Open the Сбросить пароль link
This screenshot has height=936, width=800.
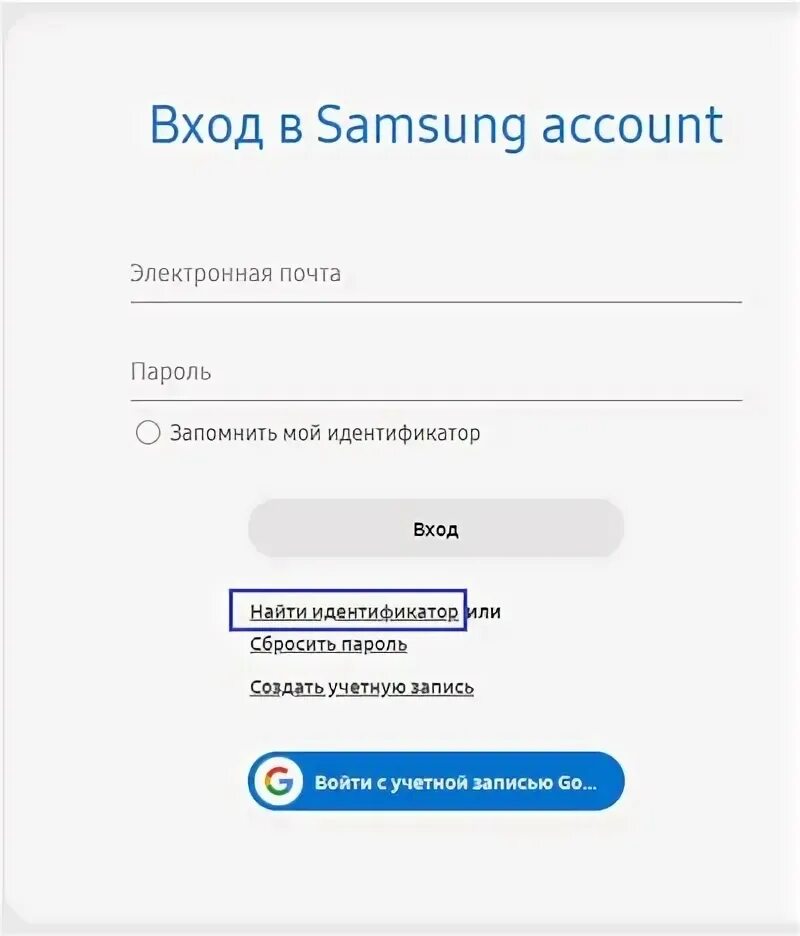[x=328, y=645]
